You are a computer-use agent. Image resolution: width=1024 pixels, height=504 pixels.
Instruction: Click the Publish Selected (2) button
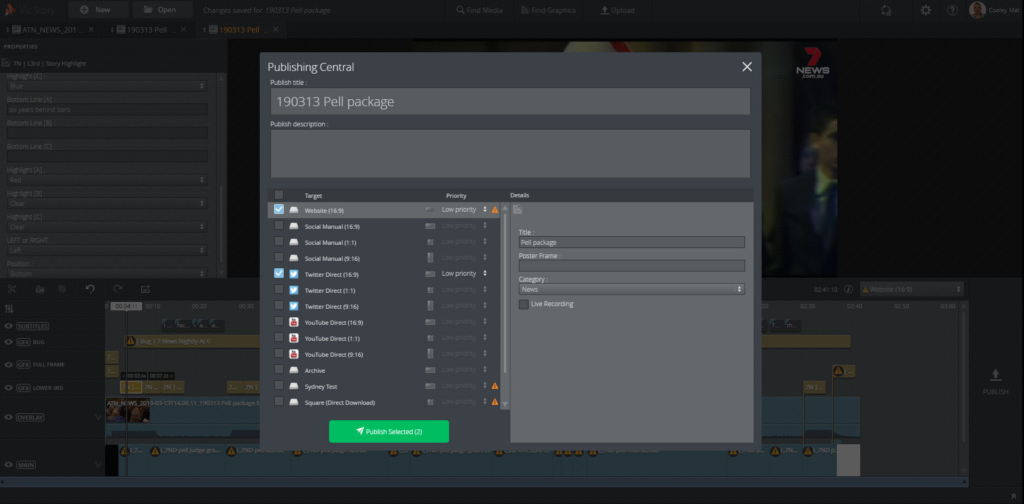pyautogui.click(x=389, y=431)
